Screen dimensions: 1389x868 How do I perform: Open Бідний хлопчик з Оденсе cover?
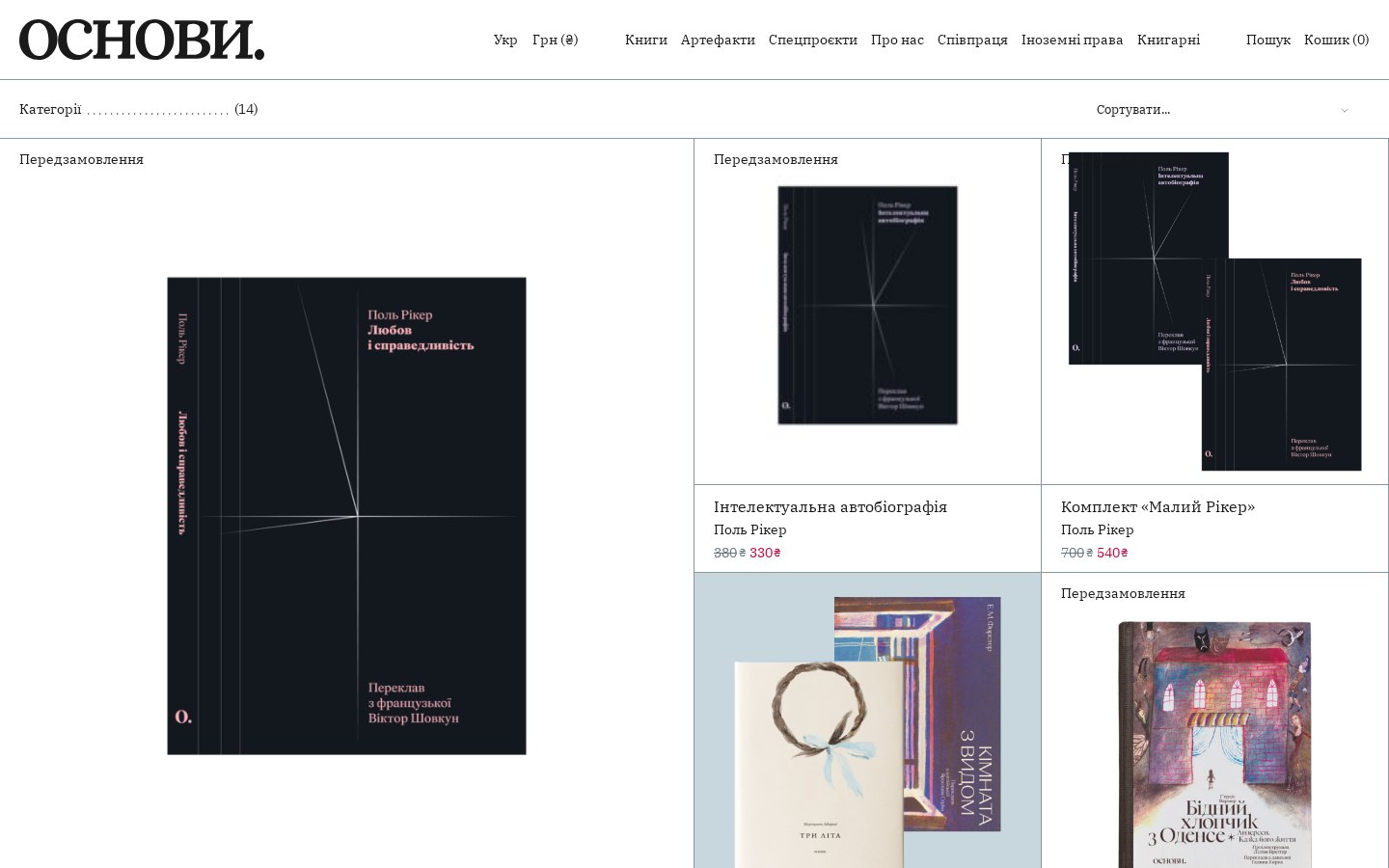pyautogui.click(x=1215, y=745)
